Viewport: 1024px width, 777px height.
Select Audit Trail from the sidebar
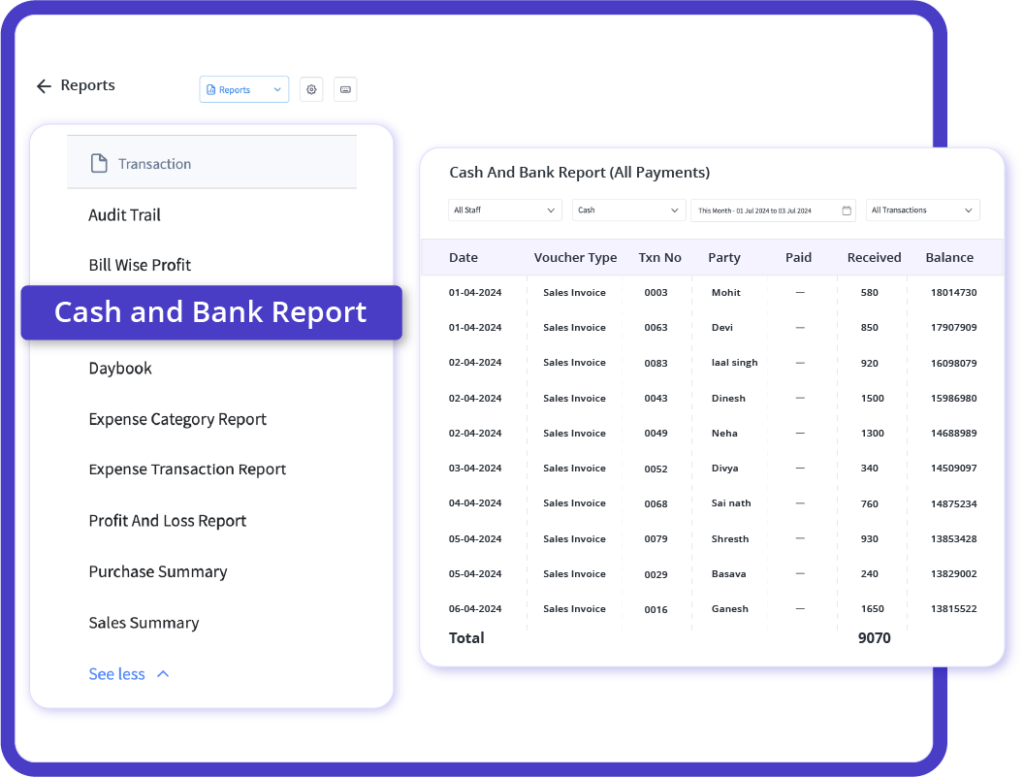(x=124, y=215)
